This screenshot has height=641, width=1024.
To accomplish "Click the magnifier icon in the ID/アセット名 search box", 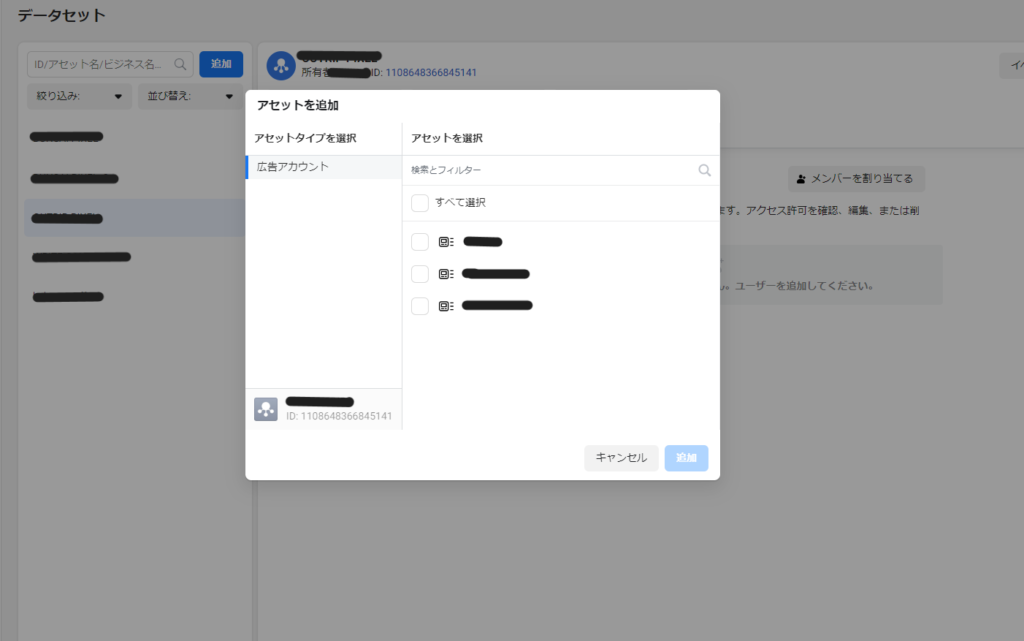I will [x=181, y=64].
